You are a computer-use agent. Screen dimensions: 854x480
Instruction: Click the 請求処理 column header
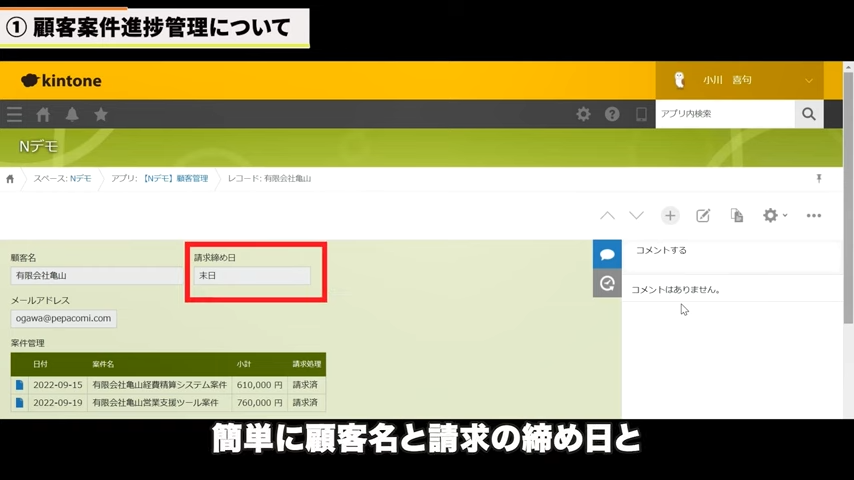[307, 364]
